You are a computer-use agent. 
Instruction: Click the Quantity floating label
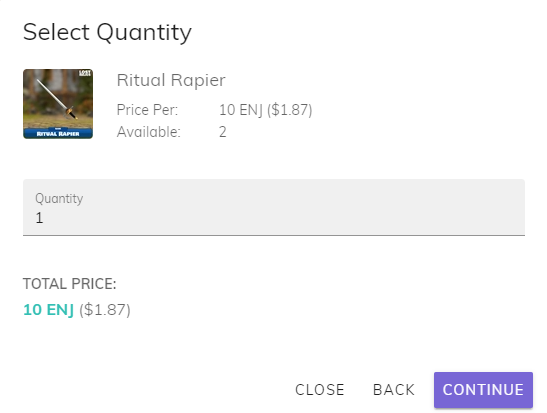coord(59,198)
